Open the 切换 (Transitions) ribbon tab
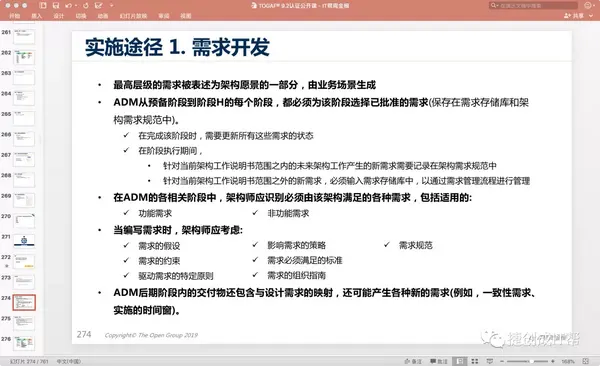The height and width of the screenshot is (366, 600). (81, 16)
